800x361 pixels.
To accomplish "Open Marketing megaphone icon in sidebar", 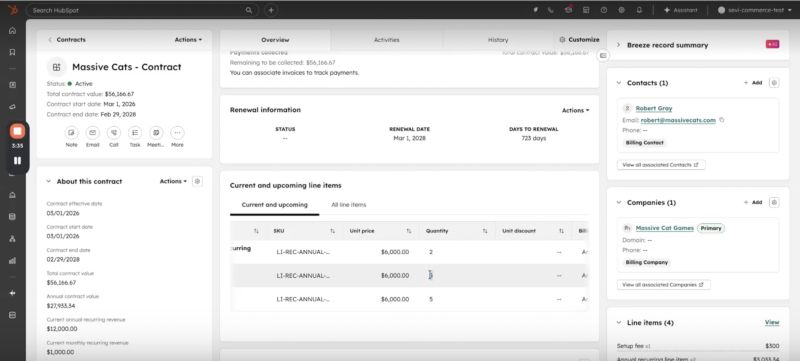I will [x=13, y=107].
